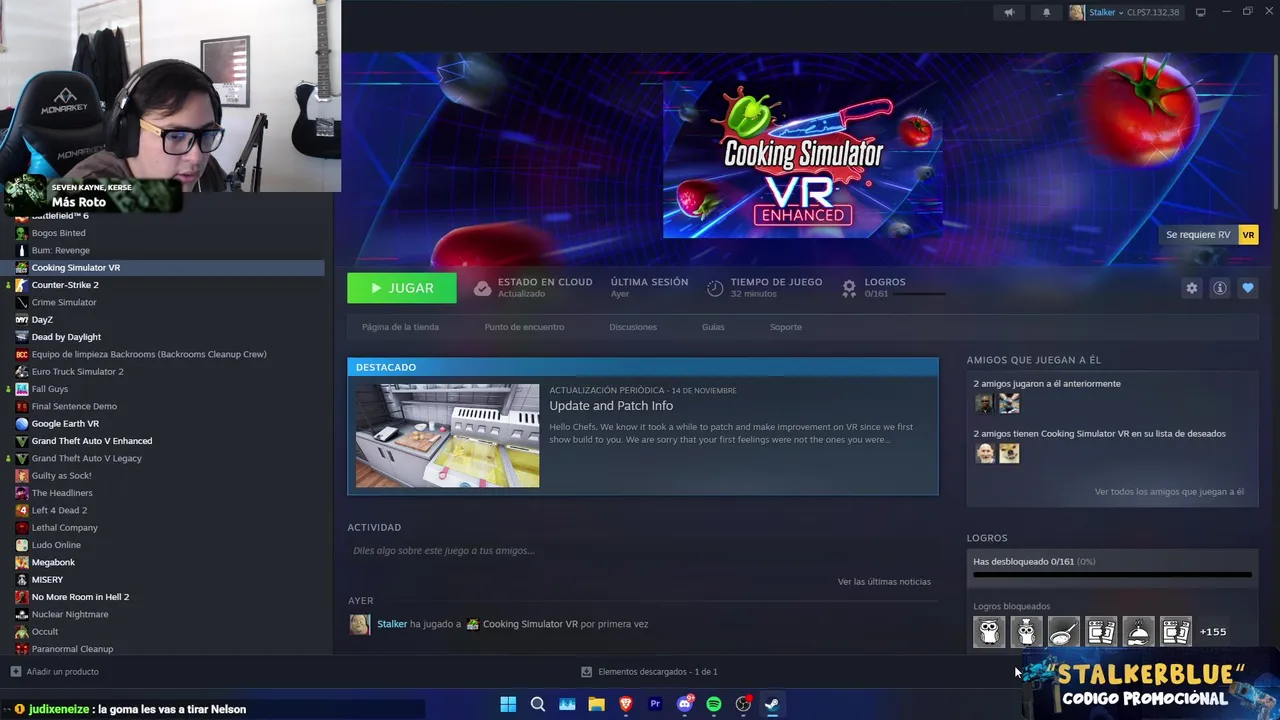Open the downloads Elementos descargados status
Image resolution: width=1280 pixels, height=720 pixels.
point(650,672)
